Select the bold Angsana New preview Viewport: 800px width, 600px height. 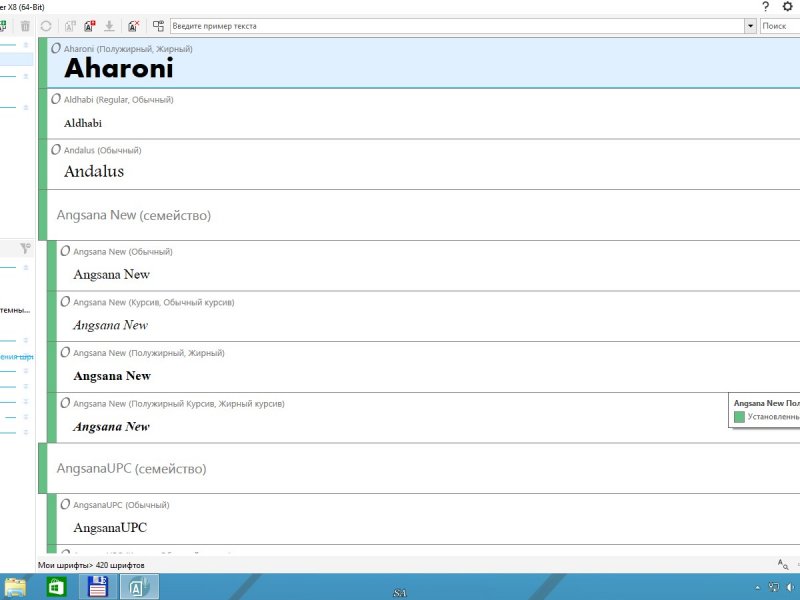112,376
